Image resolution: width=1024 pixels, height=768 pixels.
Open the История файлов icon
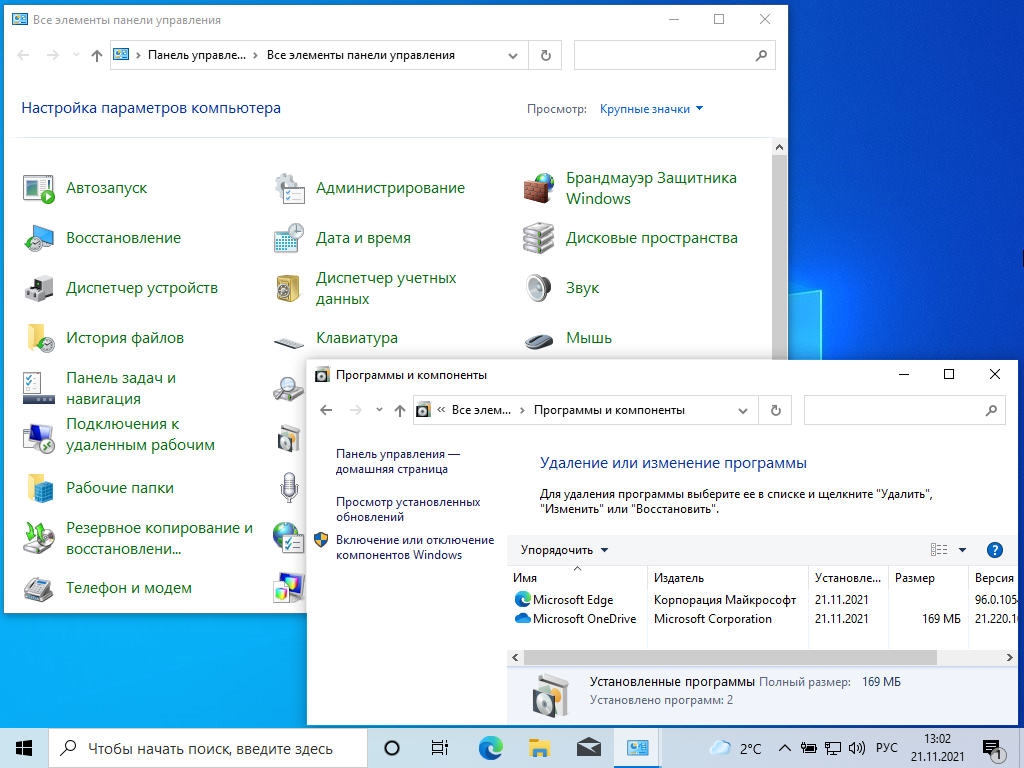pyautogui.click(x=39, y=338)
